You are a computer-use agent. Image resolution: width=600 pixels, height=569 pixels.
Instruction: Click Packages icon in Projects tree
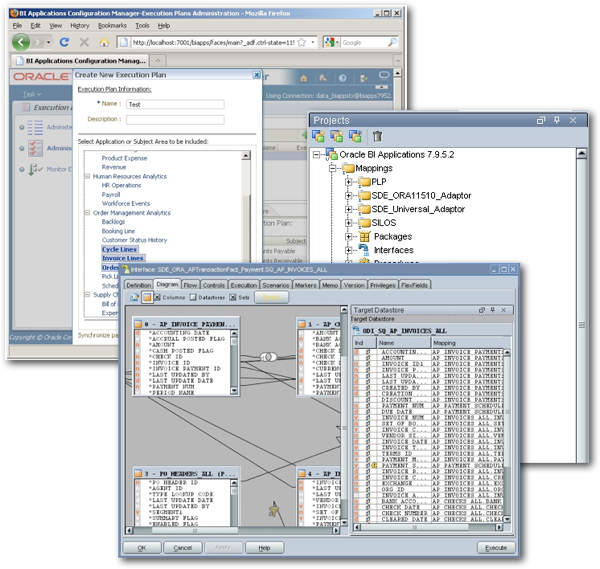point(364,236)
